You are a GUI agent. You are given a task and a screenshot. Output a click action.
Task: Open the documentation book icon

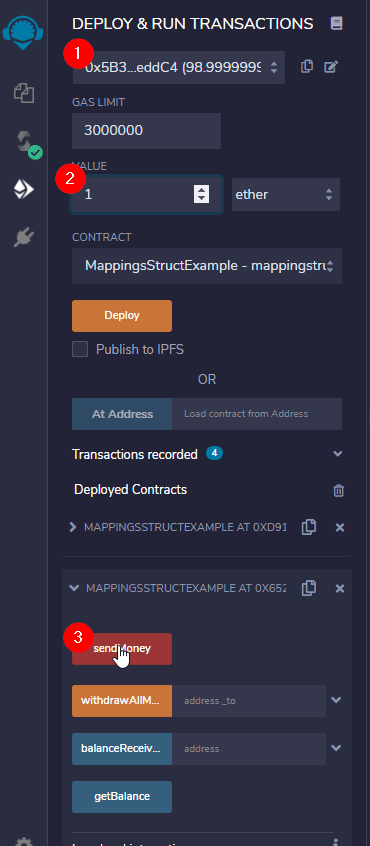point(337,24)
